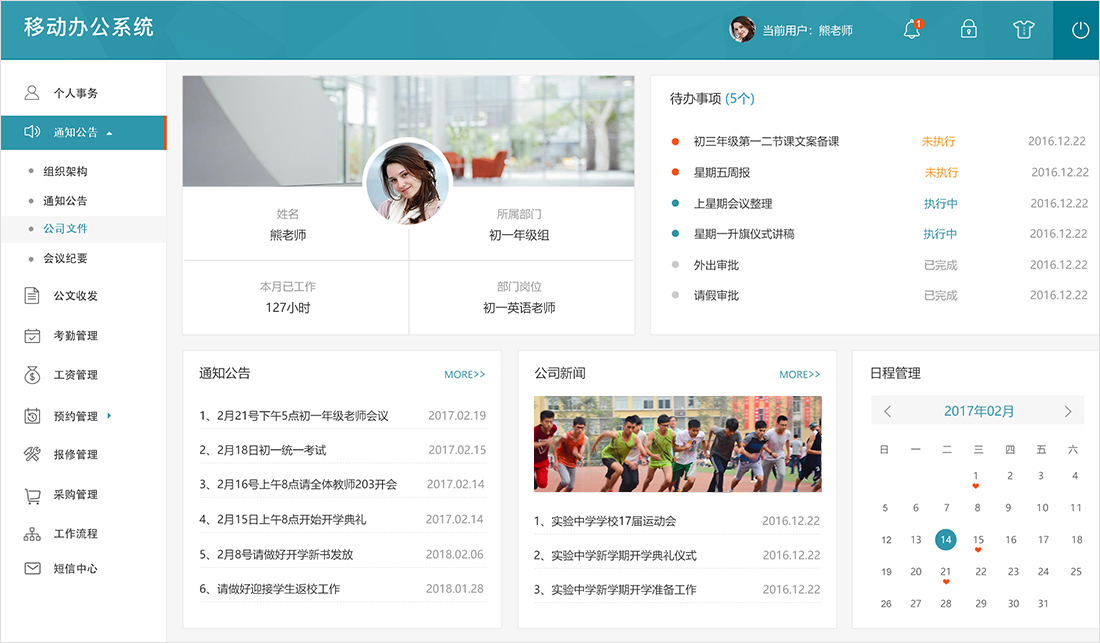
Task: Open 考勤管理 attendance calendar icon
Action: click(32, 336)
